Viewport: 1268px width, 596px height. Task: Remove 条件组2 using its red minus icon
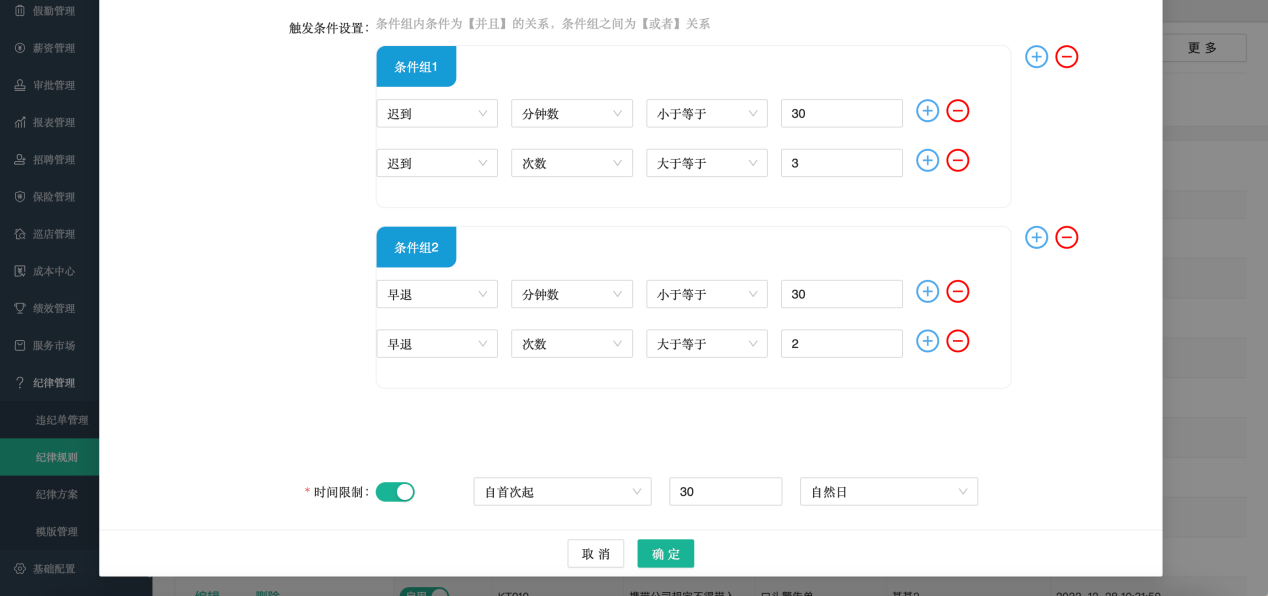[x=1066, y=237]
